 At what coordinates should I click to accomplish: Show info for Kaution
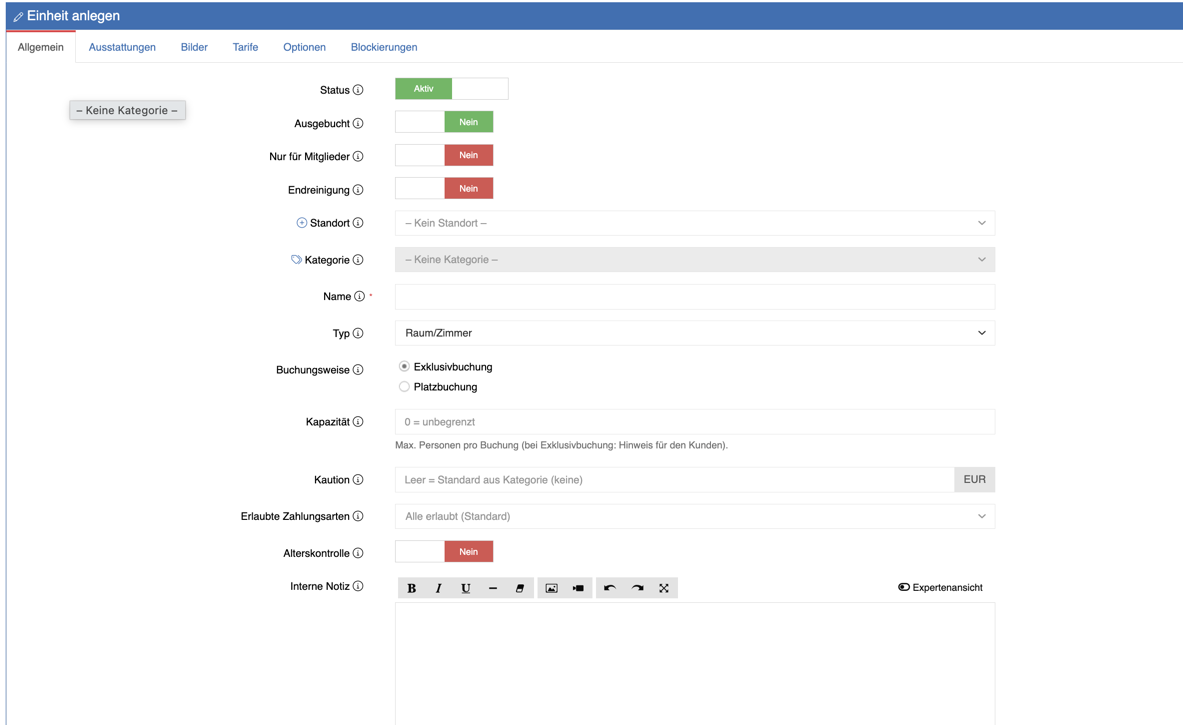pyautogui.click(x=358, y=480)
